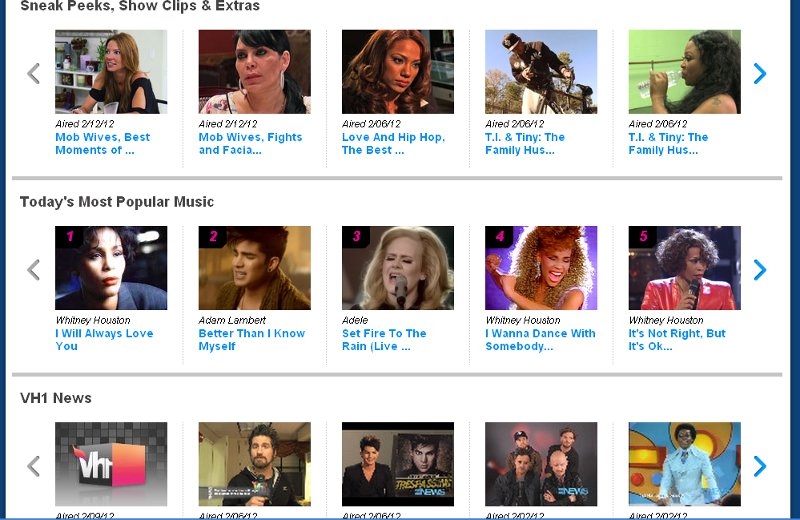Click 'It's Not Right, But It's Ok...' link
This screenshot has height=520, width=800.
[x=676, y=340]
